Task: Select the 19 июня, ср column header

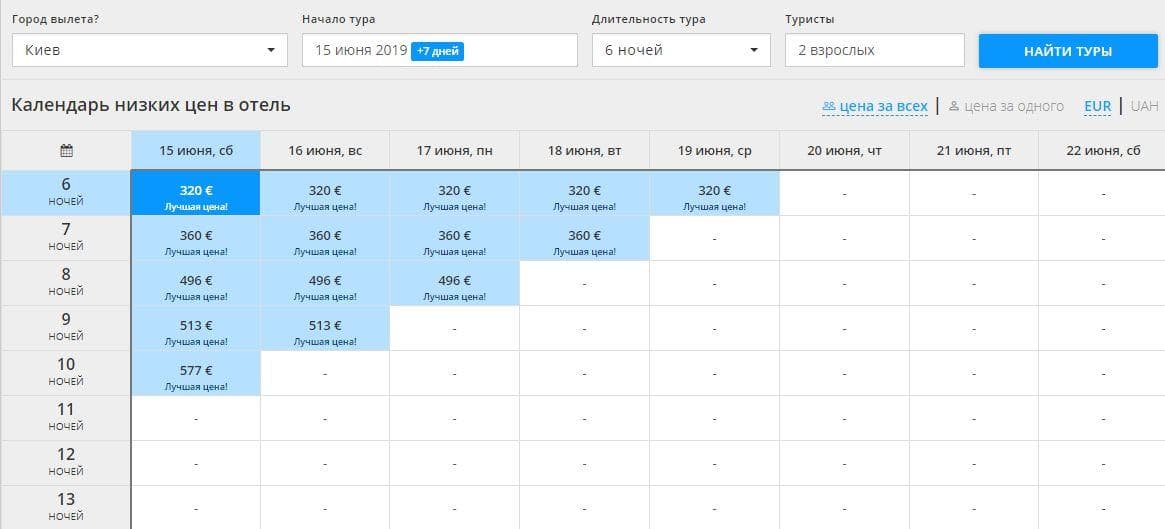Action: [714, 151]
